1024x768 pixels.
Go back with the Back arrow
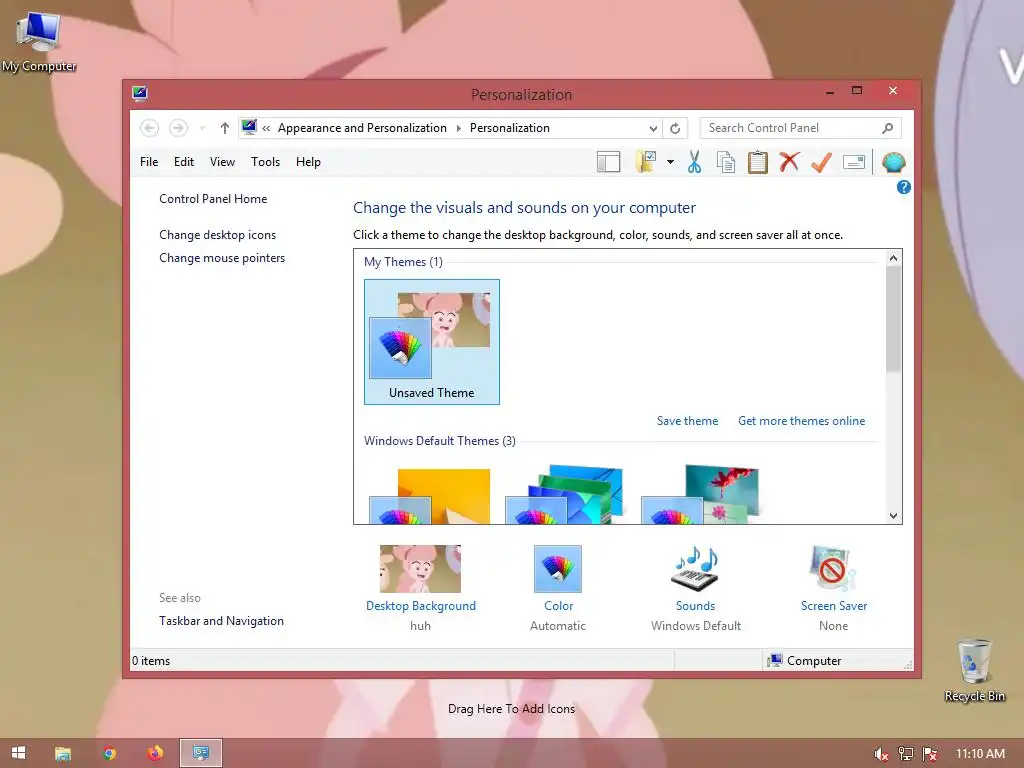[150, 128]
